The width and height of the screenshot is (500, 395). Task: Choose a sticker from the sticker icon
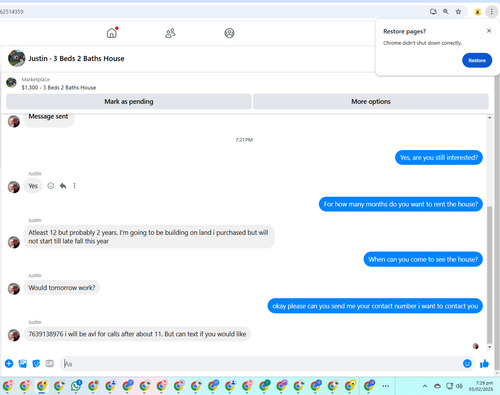(36, 363)
